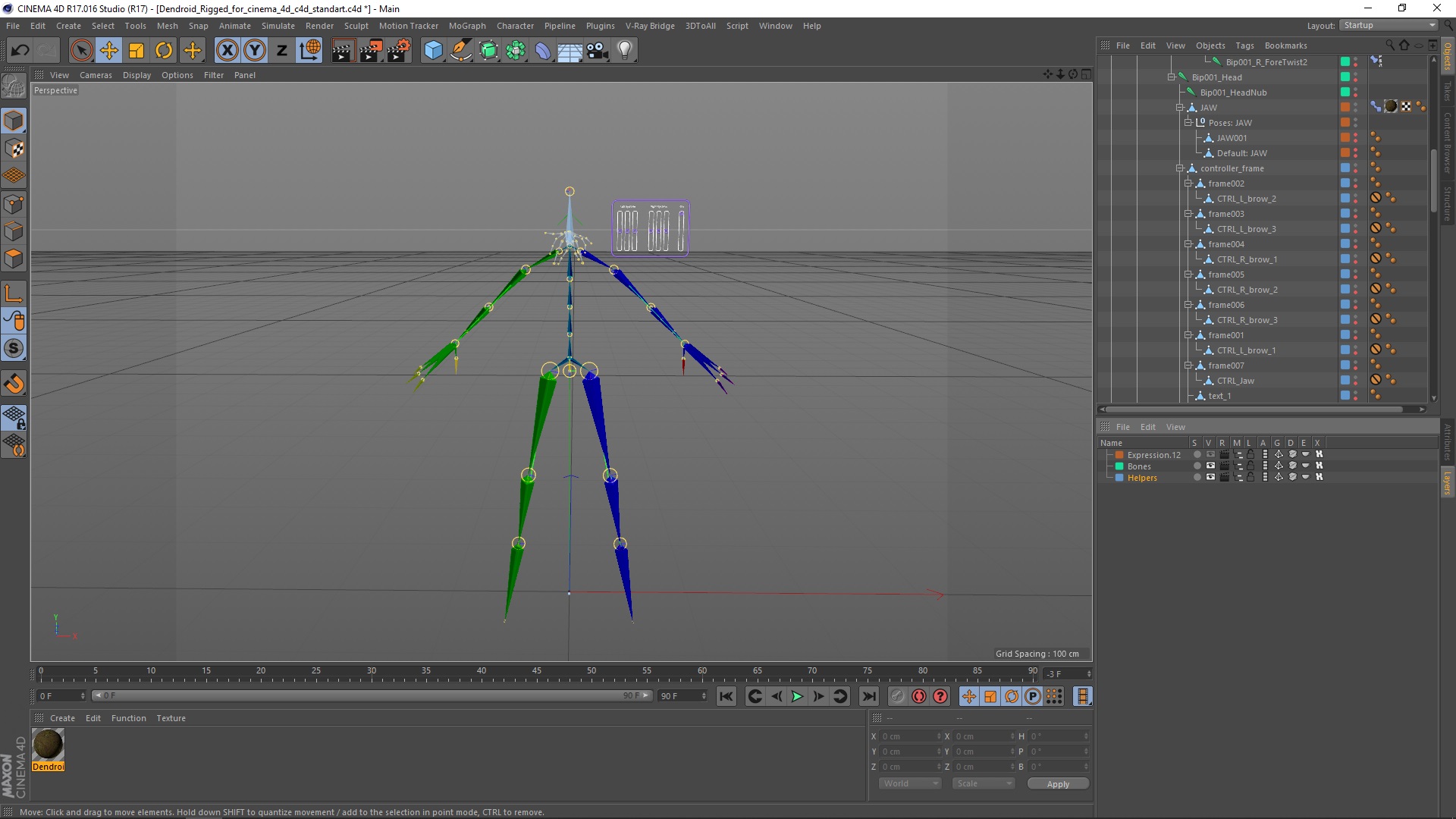The width and height of the screenshot is (1456, 819).
Task: Open Object Manager Tags menu
Action: (1244, 45)
